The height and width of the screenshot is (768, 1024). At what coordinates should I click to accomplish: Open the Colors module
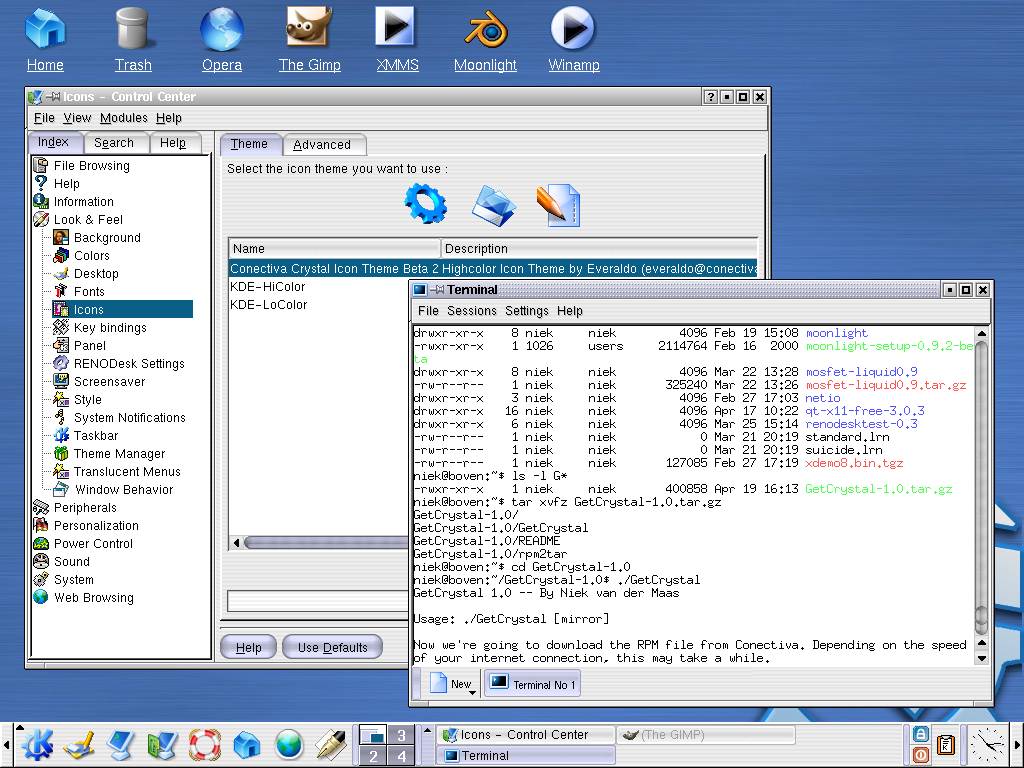[91, 256]
